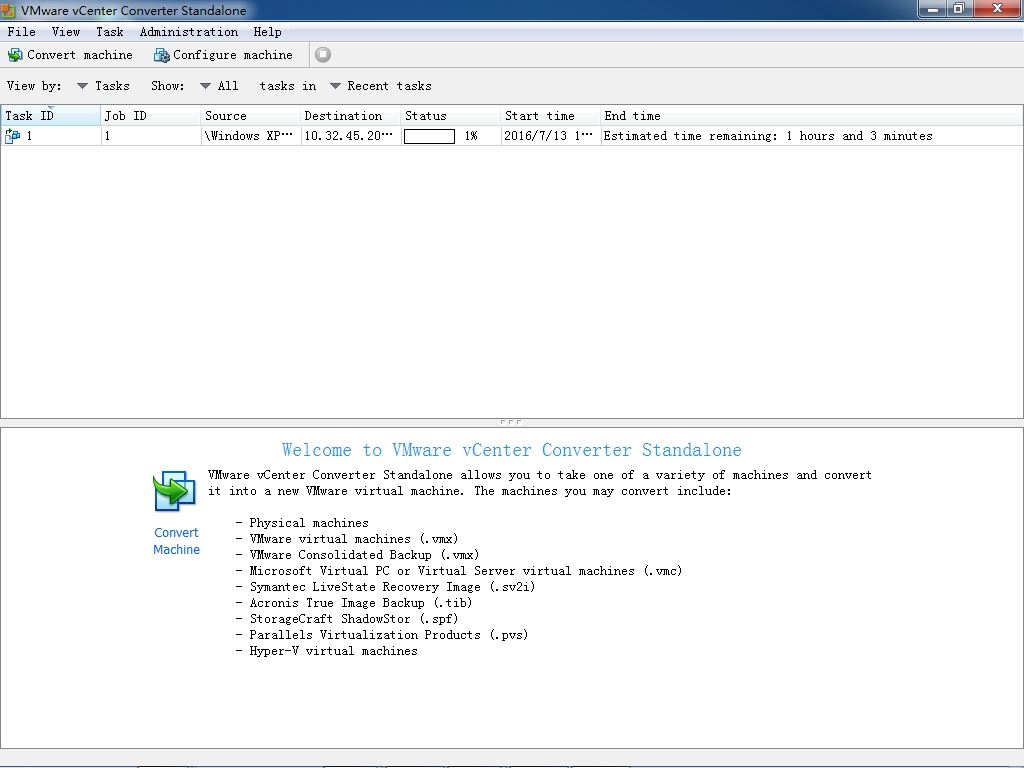The width and height of the screenshot is (1024, 768).
Task: Sort by the Source column header
Action: pos(251,116)
